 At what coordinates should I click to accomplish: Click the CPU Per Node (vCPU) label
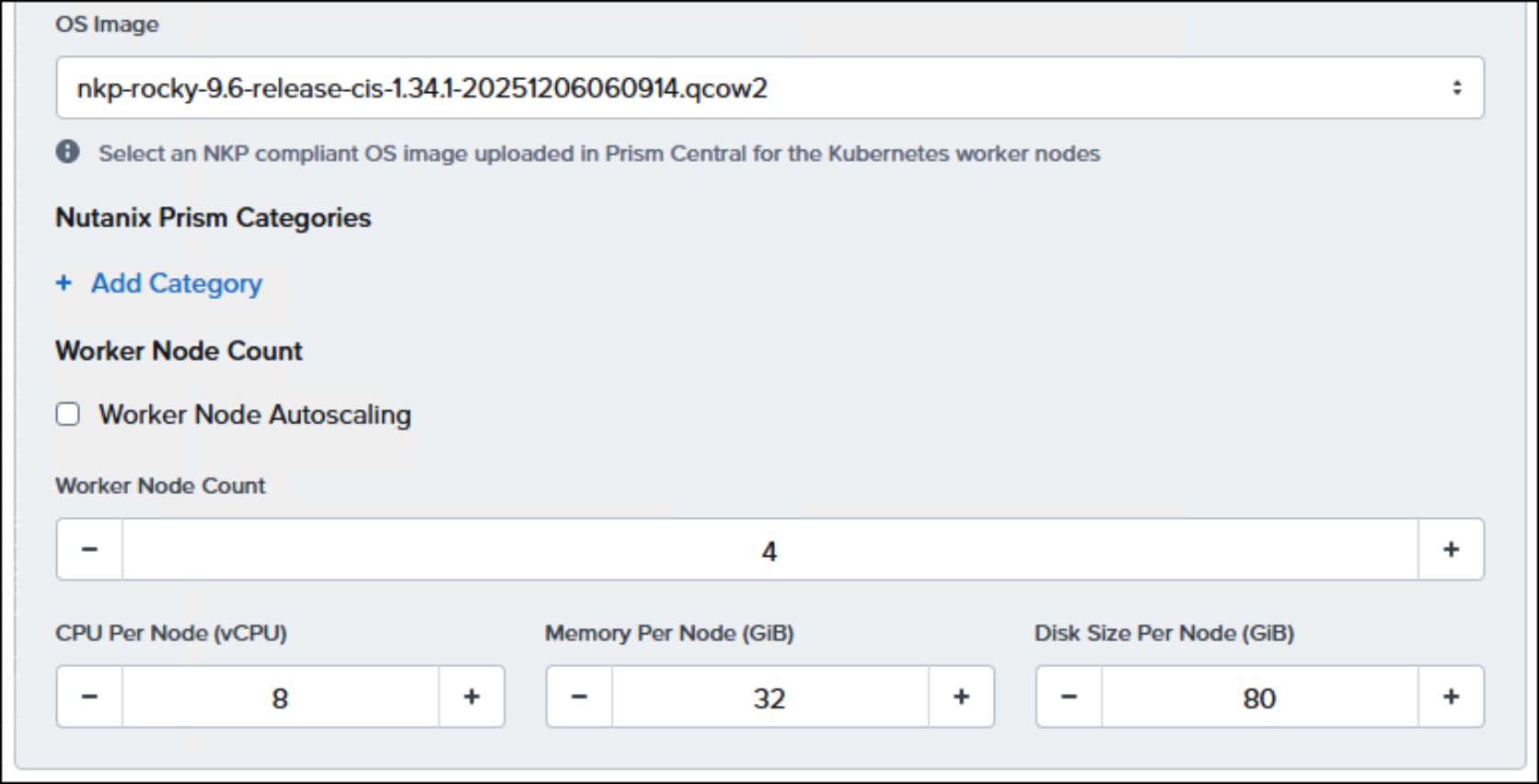[171, 633]
